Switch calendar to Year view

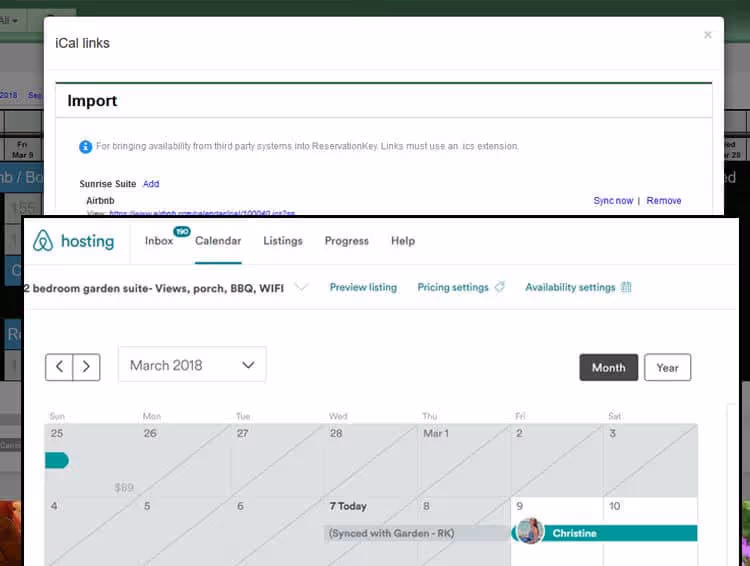tap(667, 367)
